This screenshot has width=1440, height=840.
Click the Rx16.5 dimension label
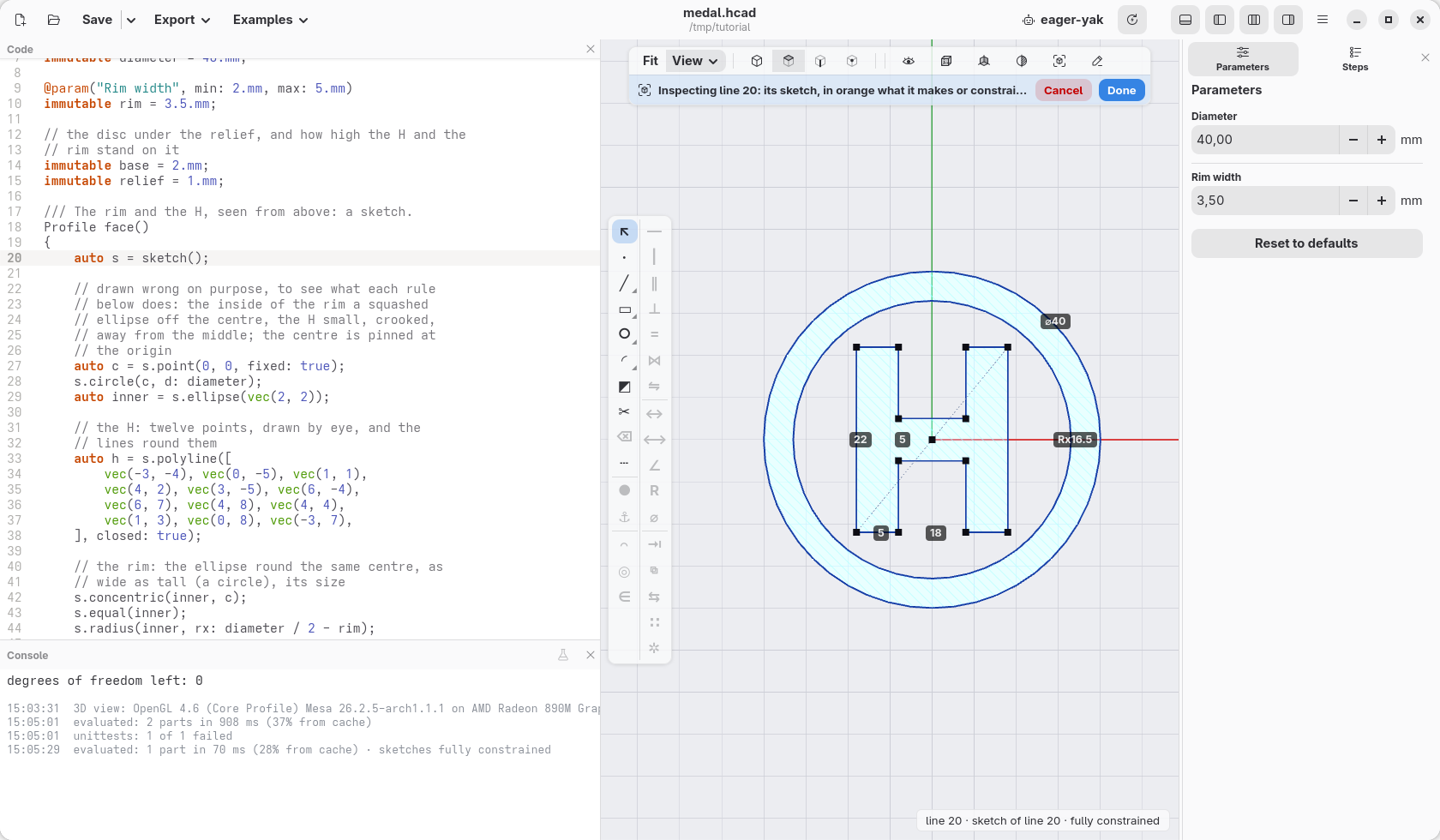1075,440
